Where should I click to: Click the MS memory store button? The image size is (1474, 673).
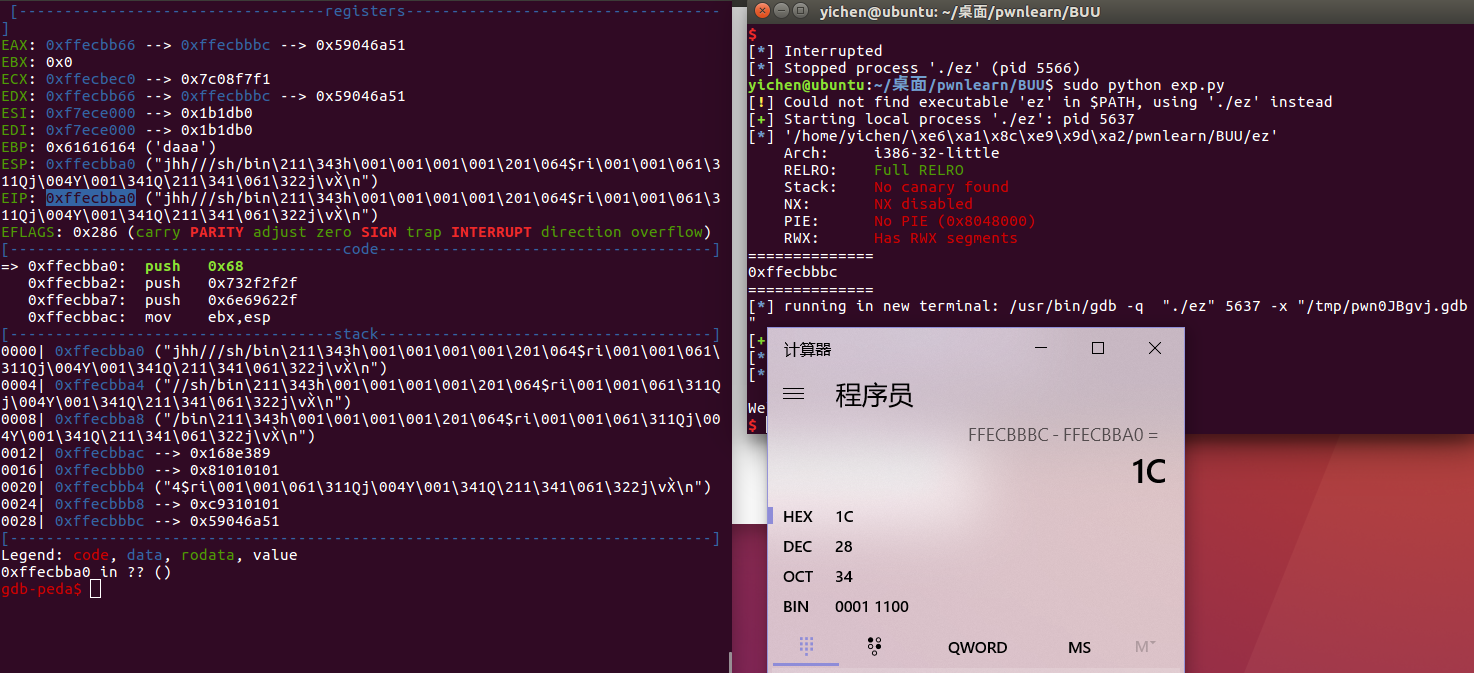1079,647
